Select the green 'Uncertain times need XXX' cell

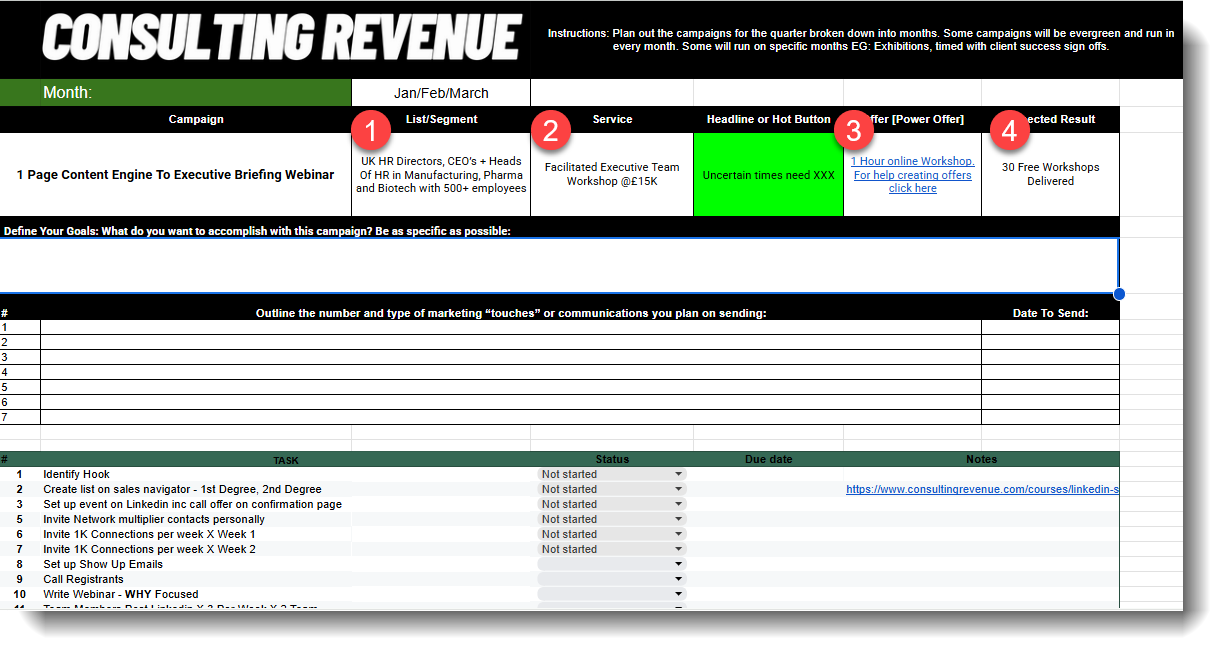point(768,175)
